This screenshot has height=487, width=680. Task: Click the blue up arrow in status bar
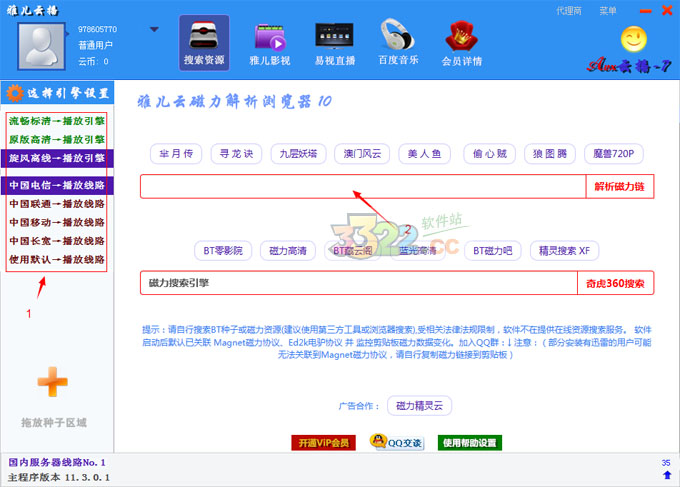(x=667, y=475)
